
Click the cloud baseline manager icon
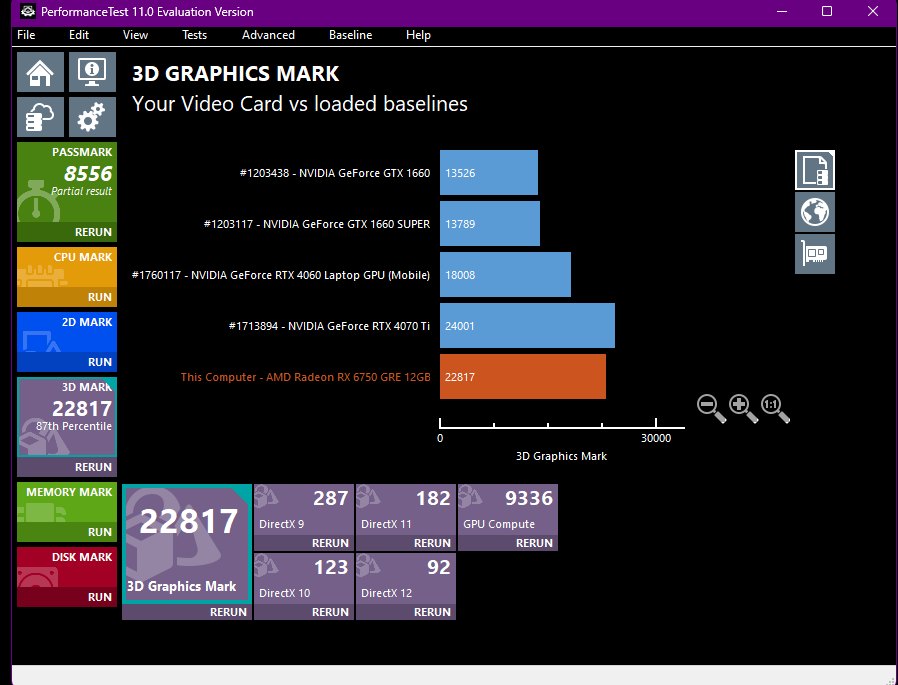tap(40, 117)
